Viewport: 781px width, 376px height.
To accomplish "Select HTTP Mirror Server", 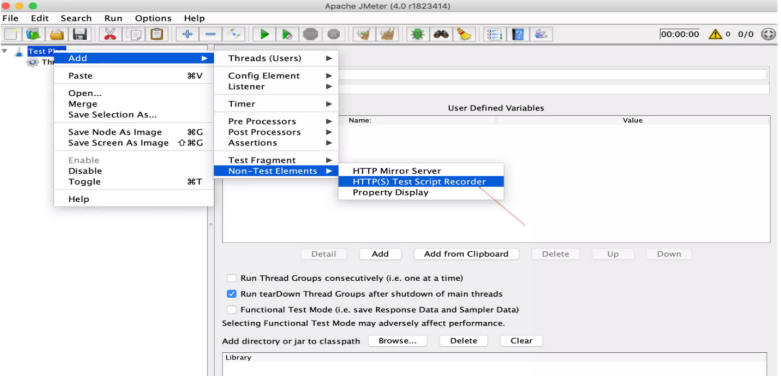I will point(421,171).
